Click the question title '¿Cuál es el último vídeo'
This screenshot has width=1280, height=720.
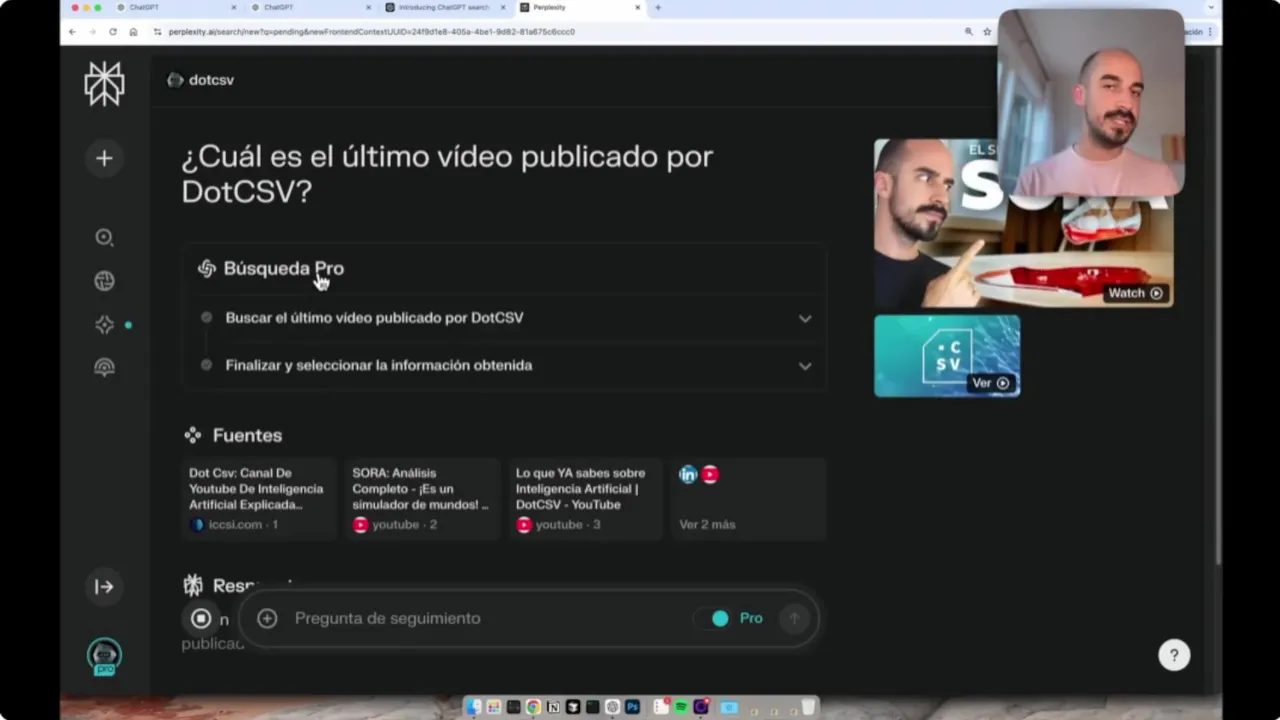coord(447,174)
